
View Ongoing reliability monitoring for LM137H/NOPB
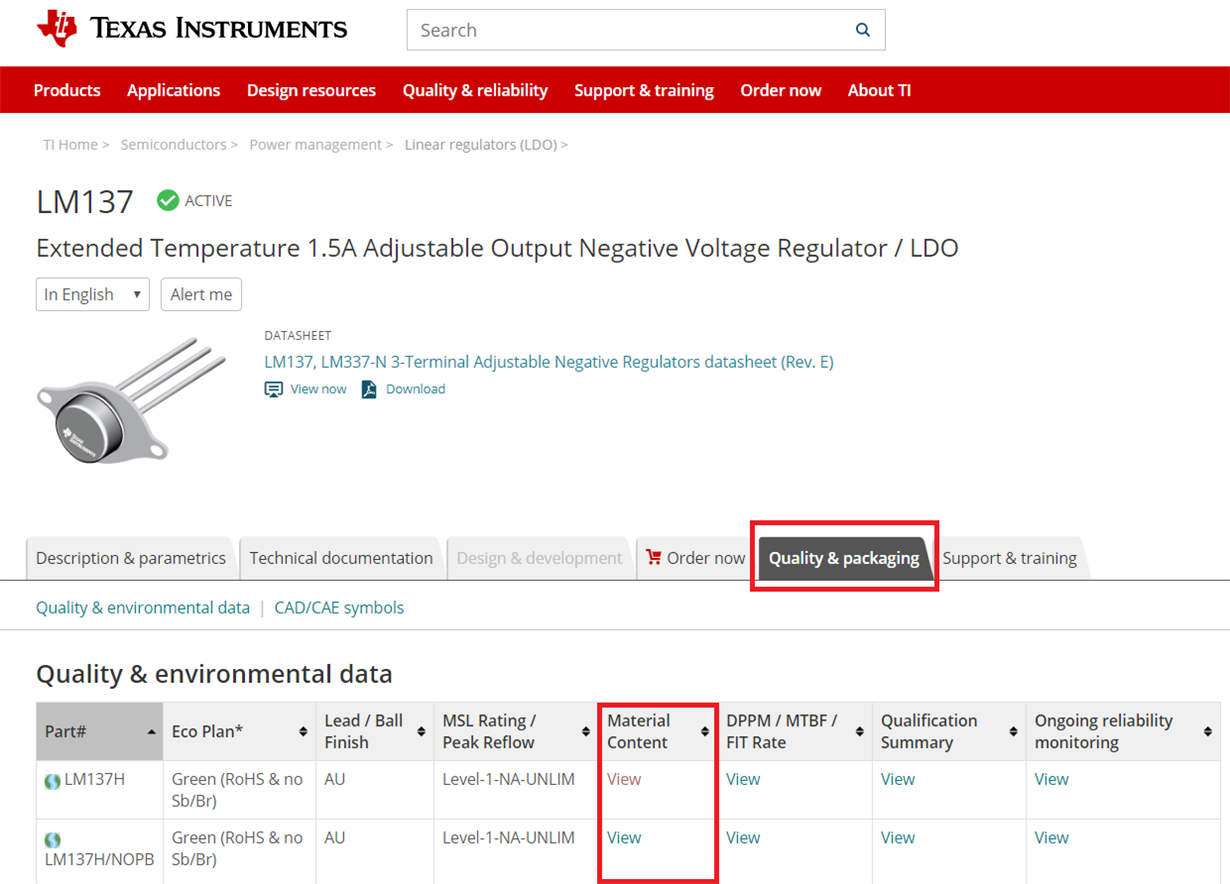tap(1052, 838)
